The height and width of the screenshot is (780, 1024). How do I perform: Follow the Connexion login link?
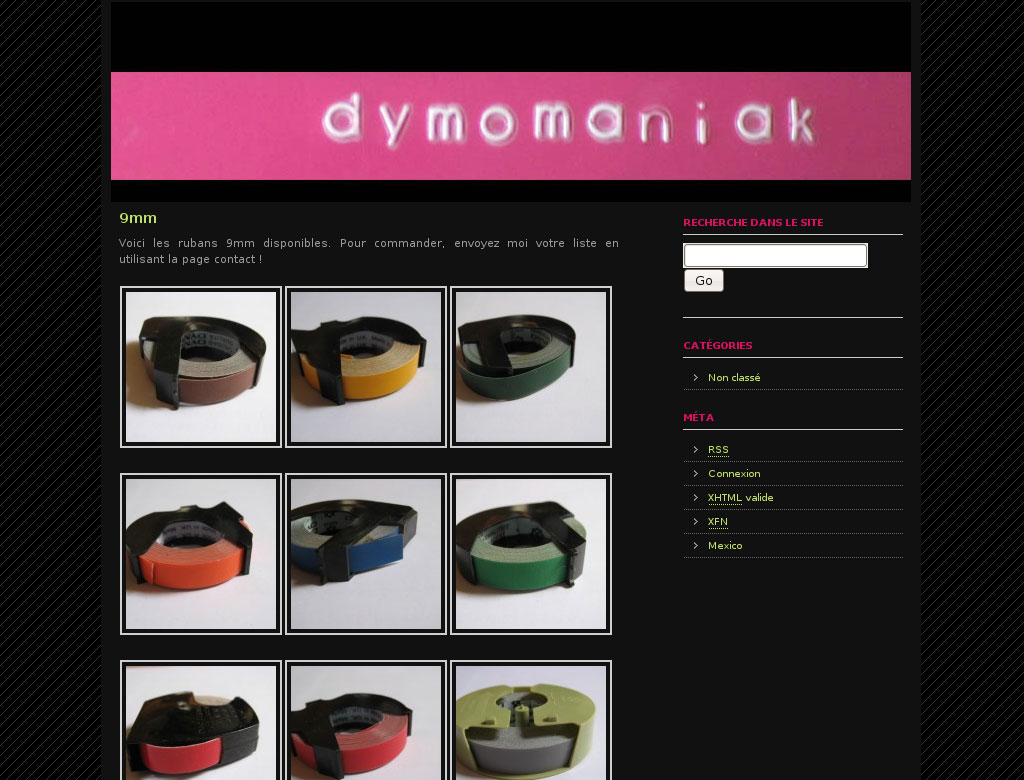[x=734, y=474]
